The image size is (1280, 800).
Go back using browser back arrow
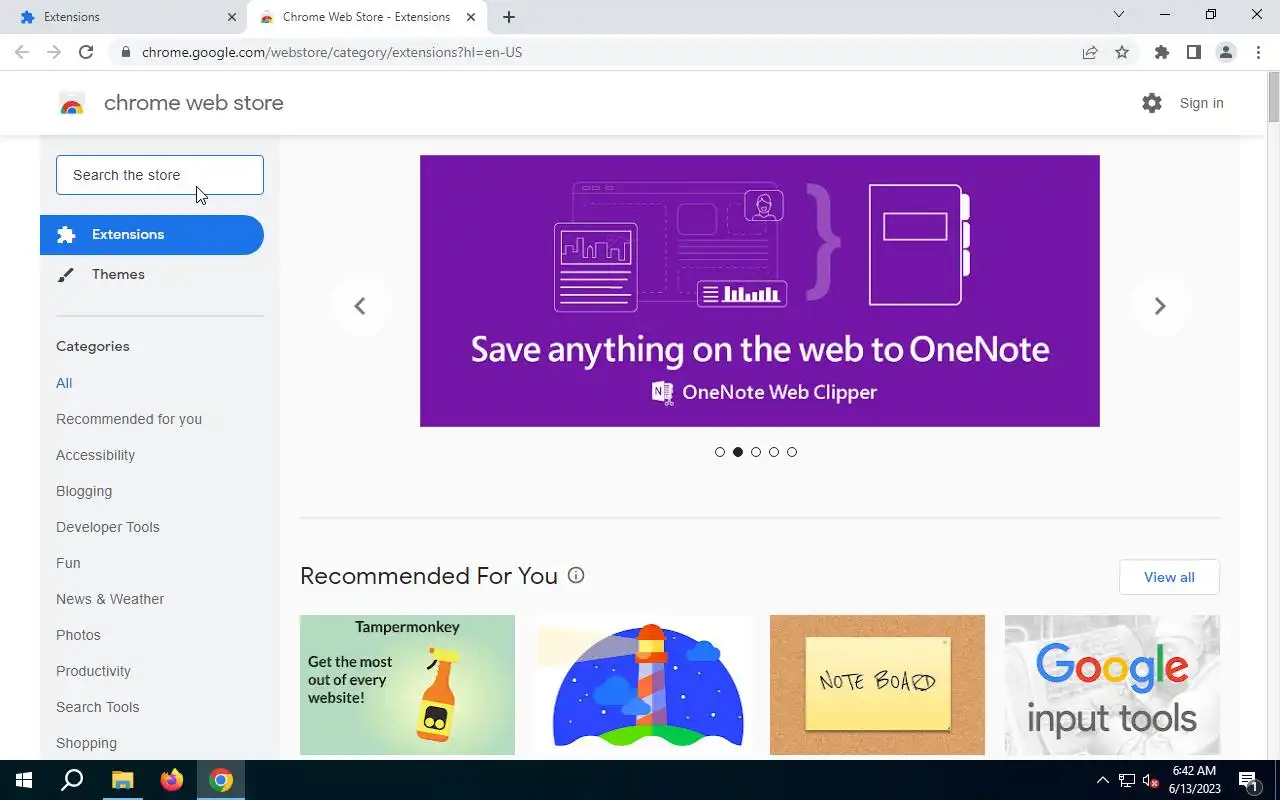(22, 52)
